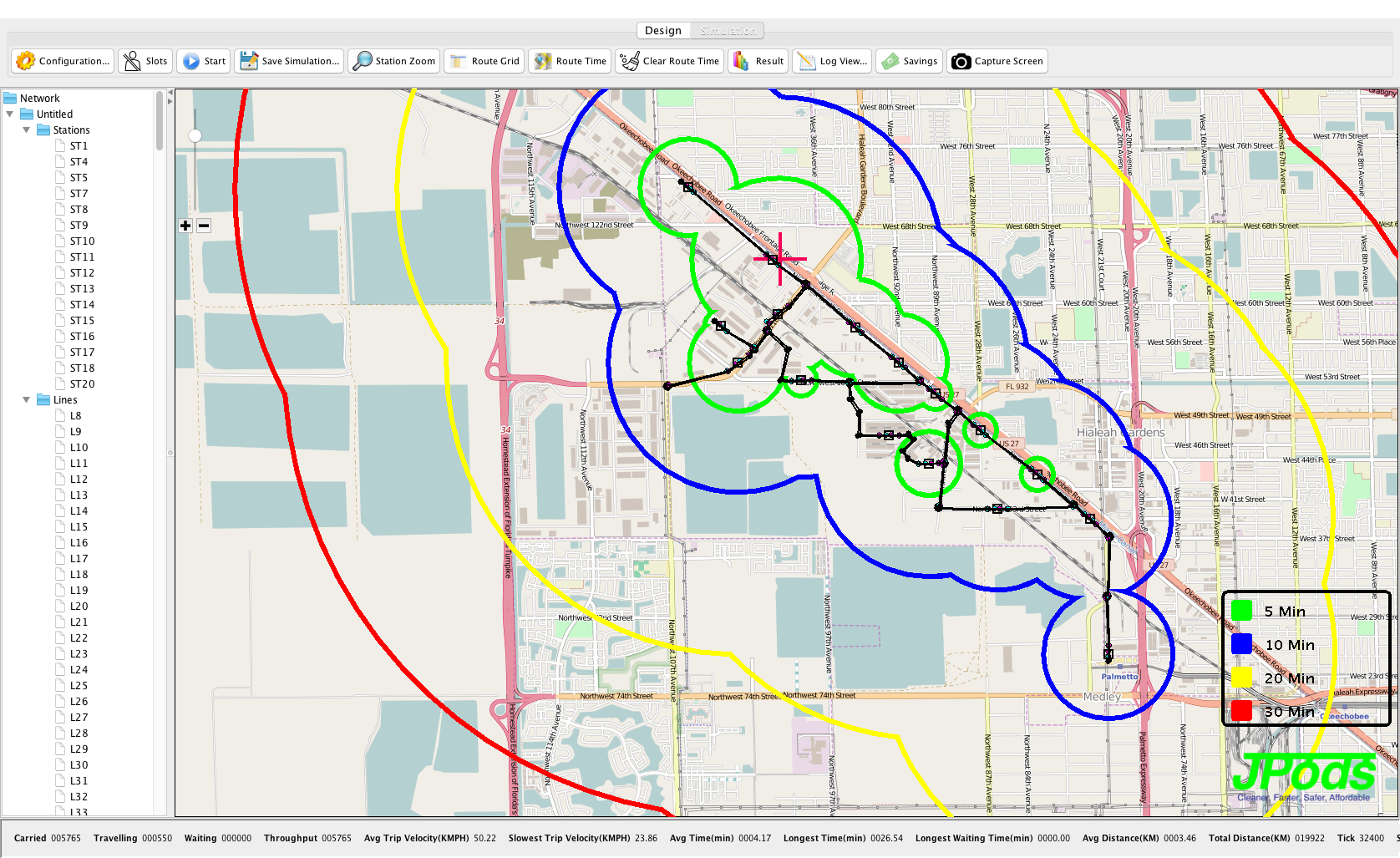Select station ST10 in the tree

tap(82, 241)
